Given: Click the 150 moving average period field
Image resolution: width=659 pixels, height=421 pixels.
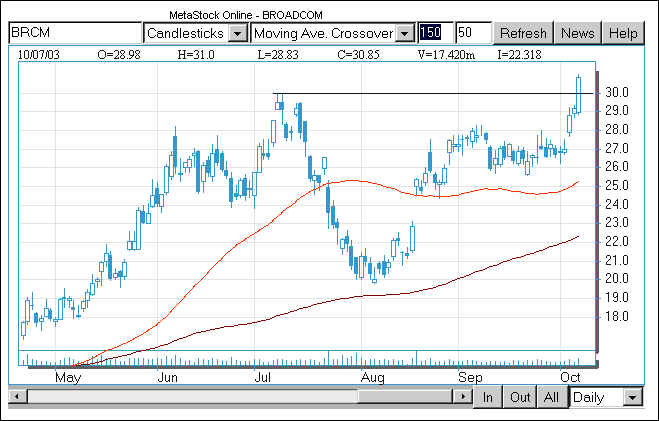Looking at the screenshot, I should [435, 33].
